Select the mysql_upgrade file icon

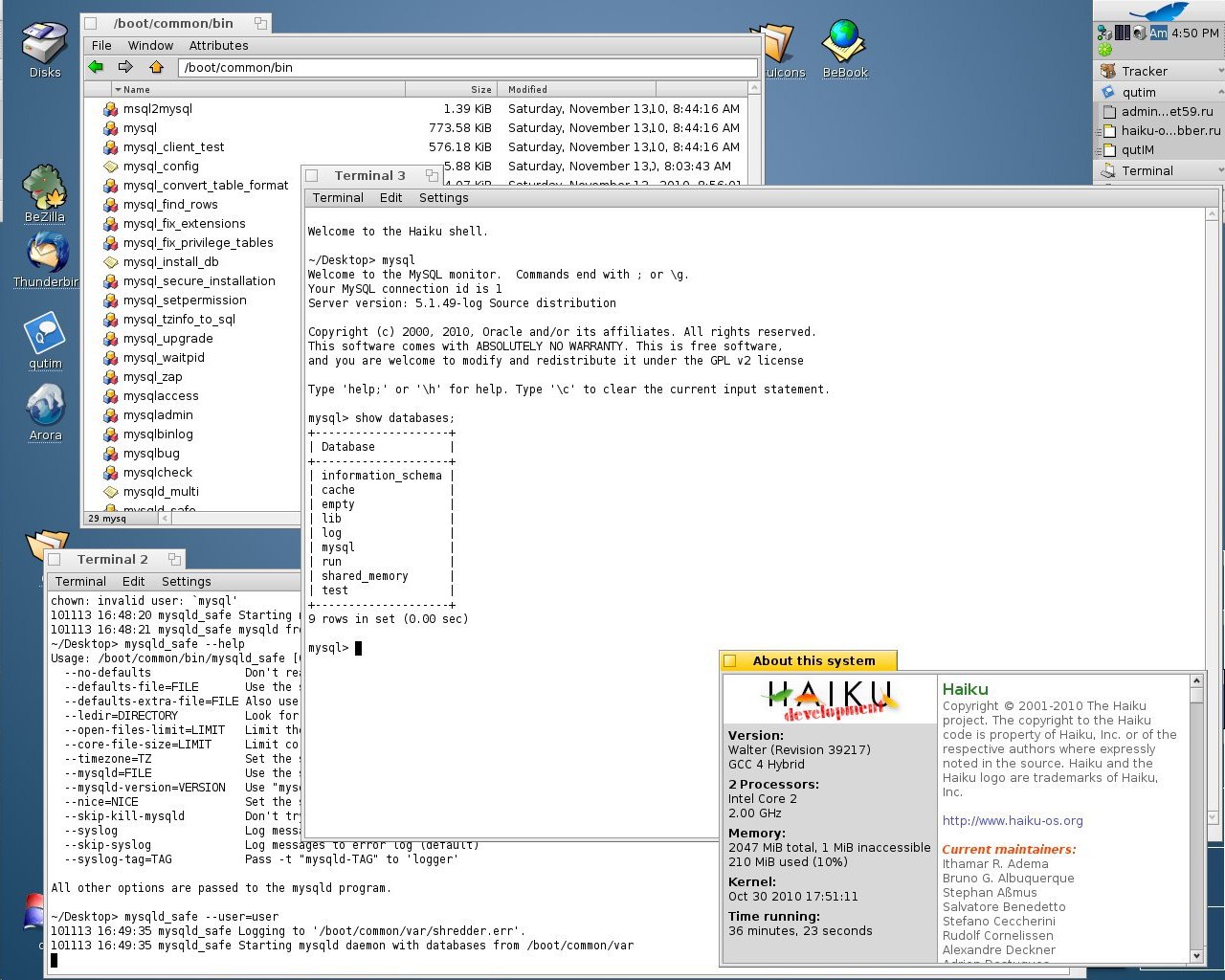pyautogui.click(x=111, y=339)
